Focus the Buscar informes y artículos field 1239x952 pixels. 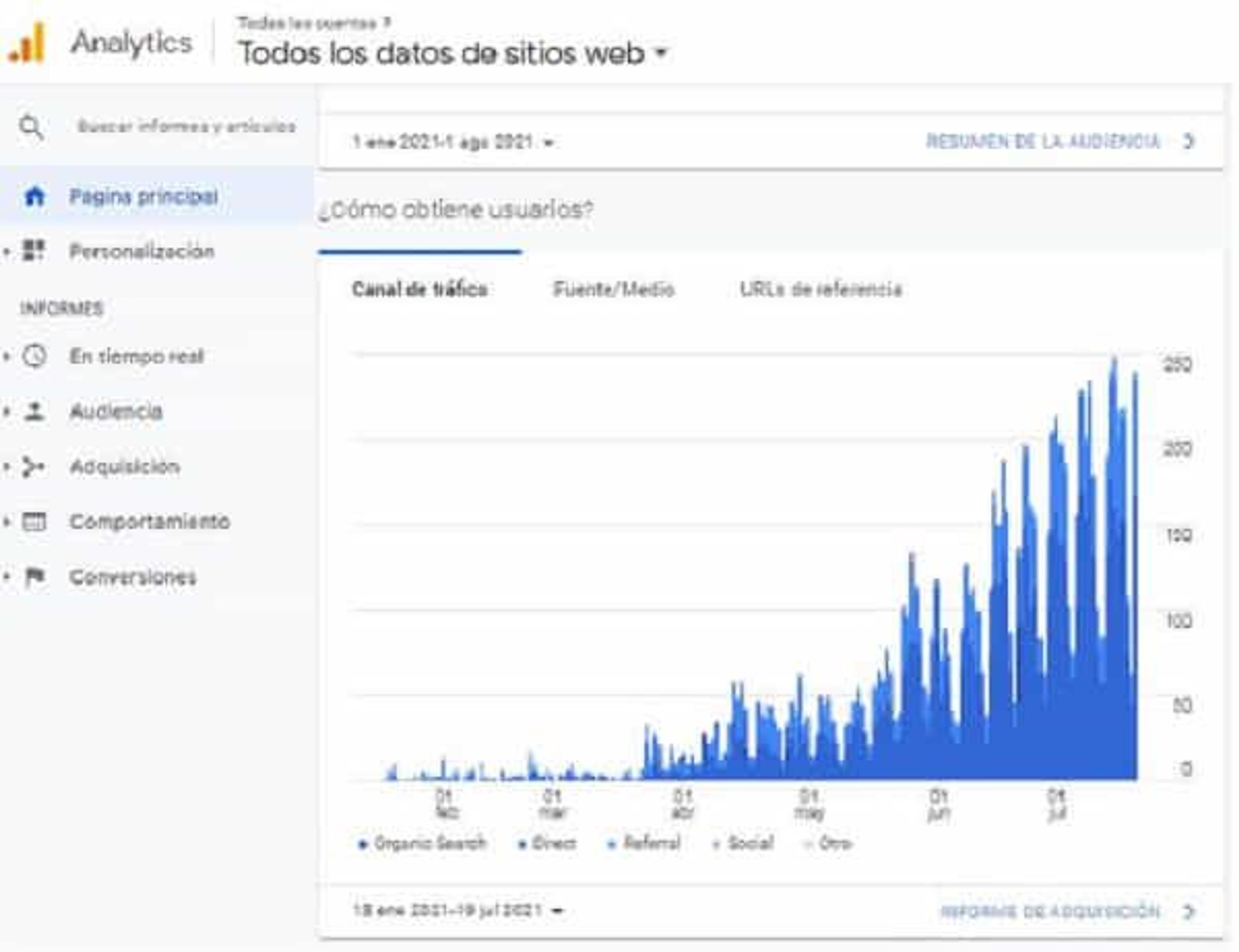click(x=186, y=127)
